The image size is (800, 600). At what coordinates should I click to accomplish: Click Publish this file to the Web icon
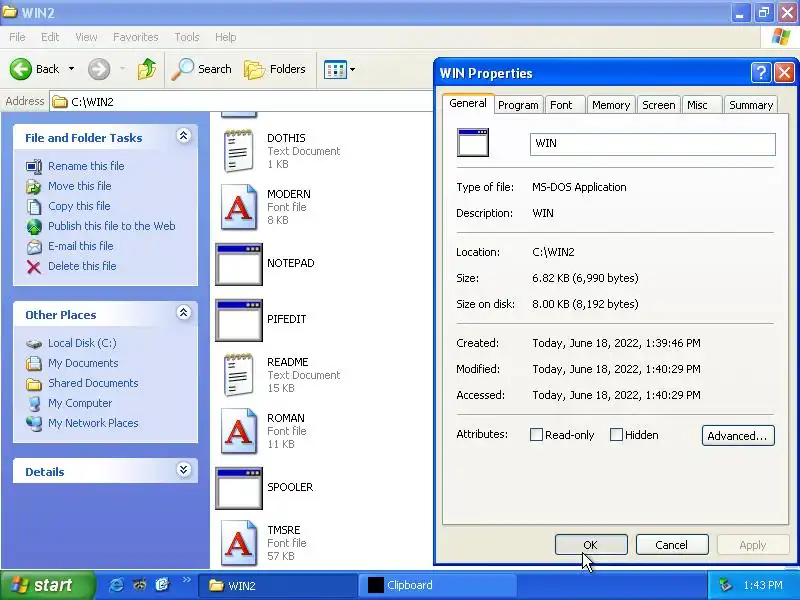pyautogui.click(x=34, y=226)
